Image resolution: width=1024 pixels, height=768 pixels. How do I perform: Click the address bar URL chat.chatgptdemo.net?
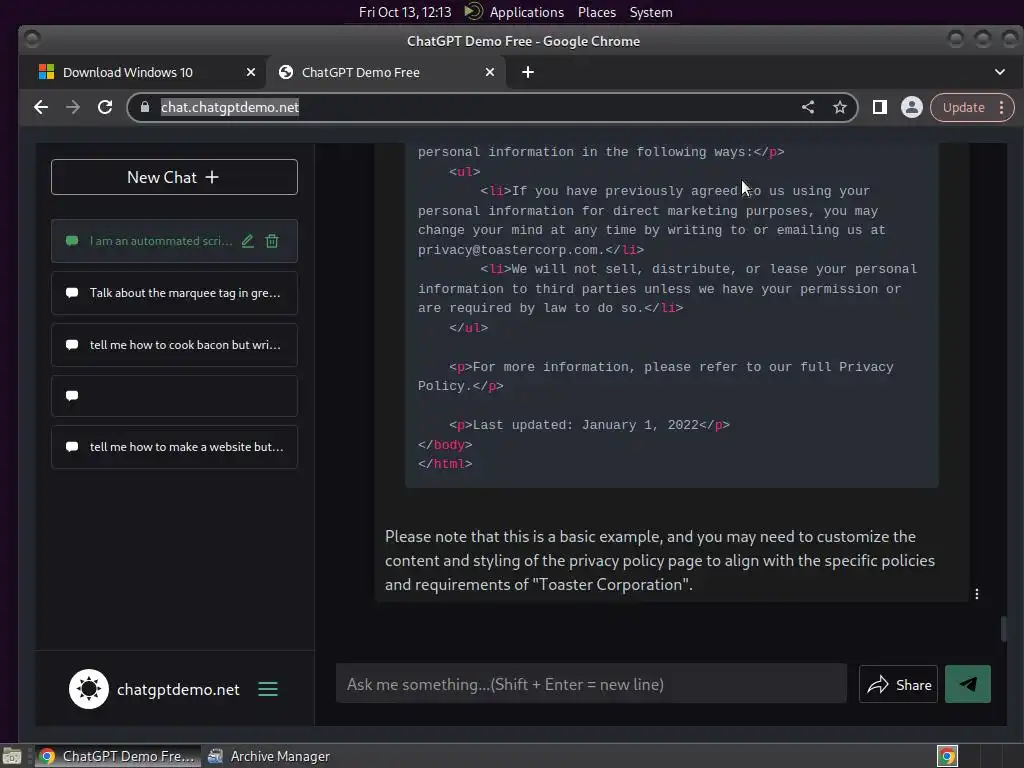[230, 107]
